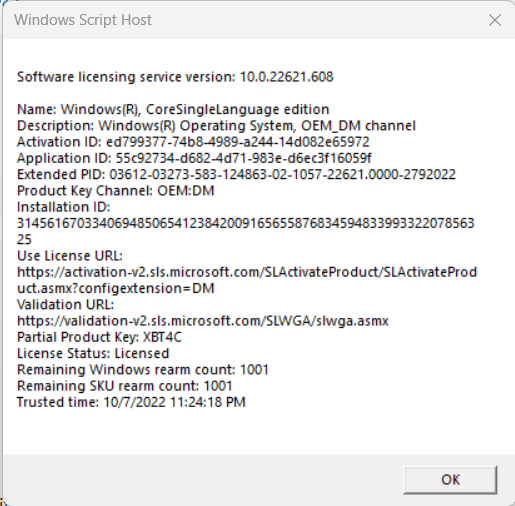Click the Extended PID line
Screen dimensions: 515x506
(x=236, y=175)
